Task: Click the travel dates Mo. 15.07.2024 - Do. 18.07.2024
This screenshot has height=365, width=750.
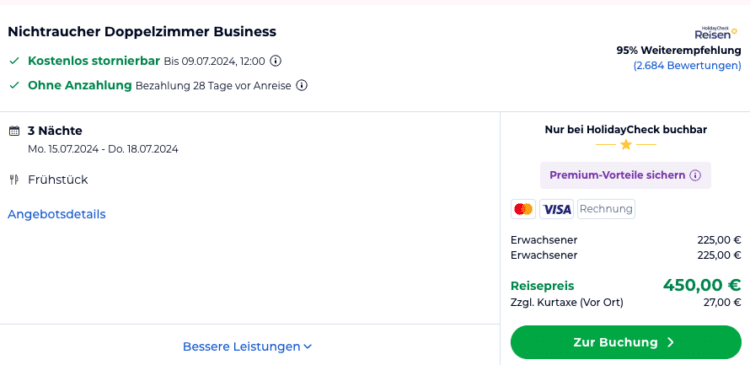Action: [103, 149]
